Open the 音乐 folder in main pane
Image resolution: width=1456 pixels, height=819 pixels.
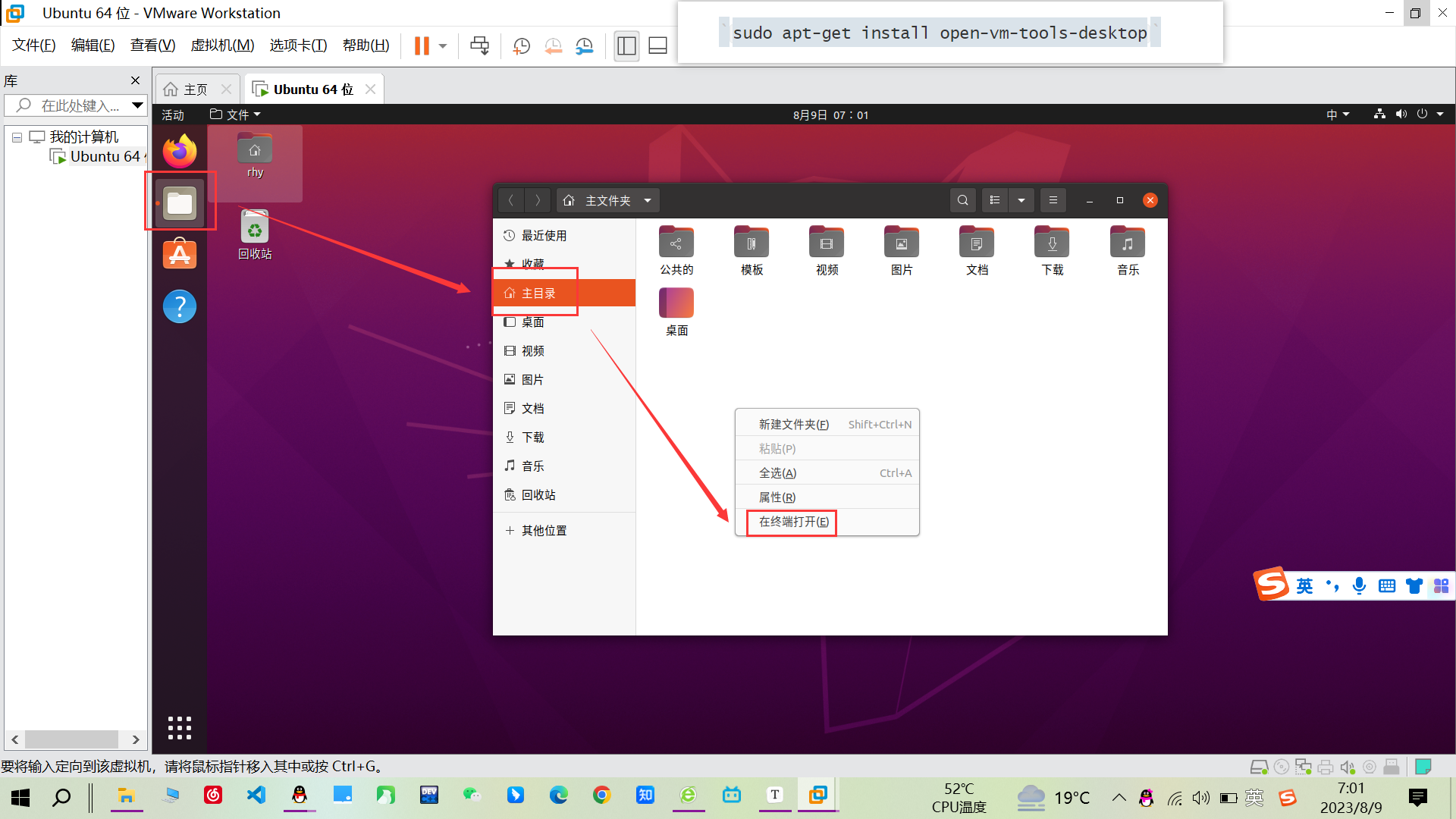[1128, 251]
